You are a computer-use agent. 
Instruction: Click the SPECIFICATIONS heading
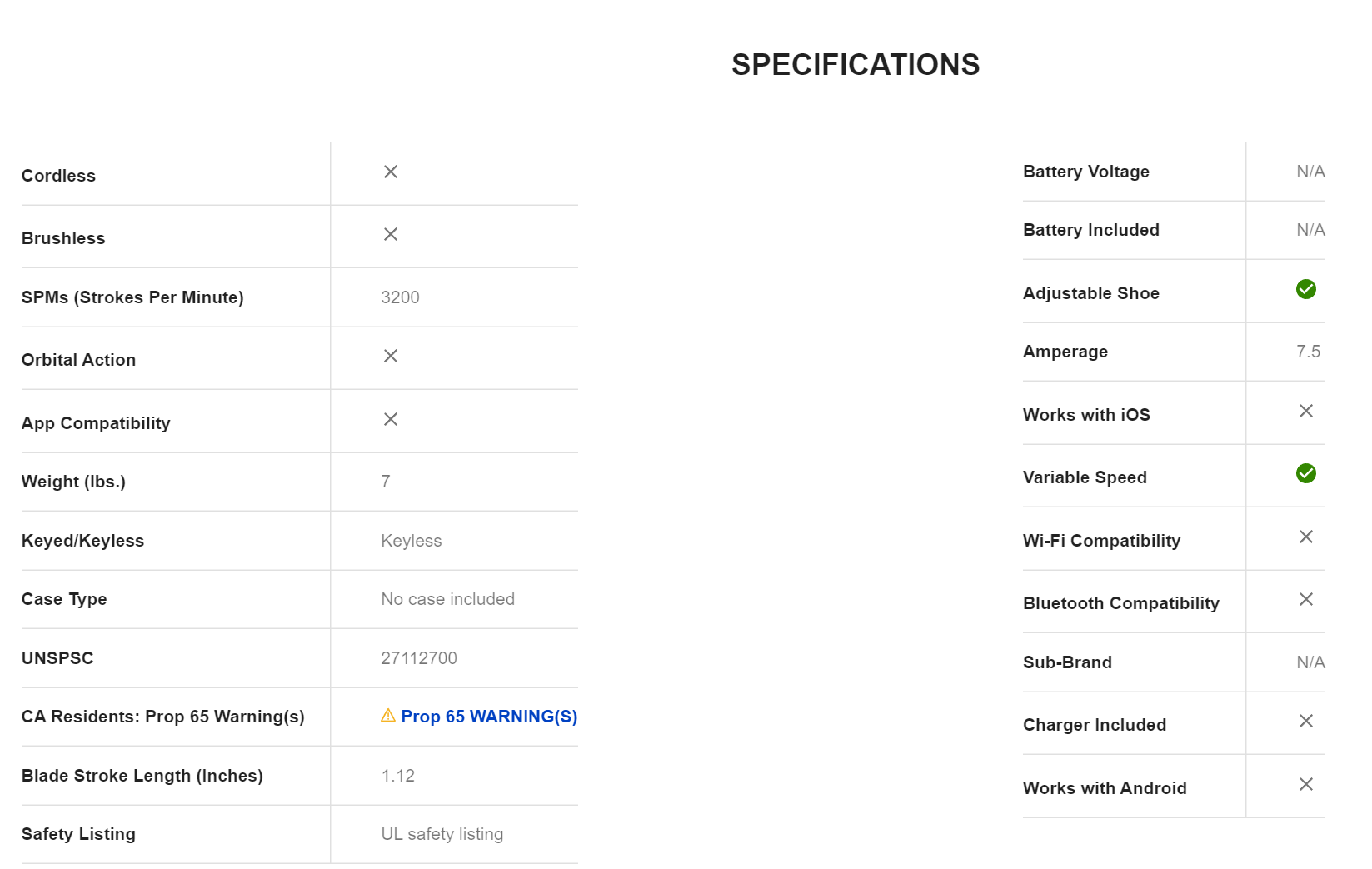856,65
